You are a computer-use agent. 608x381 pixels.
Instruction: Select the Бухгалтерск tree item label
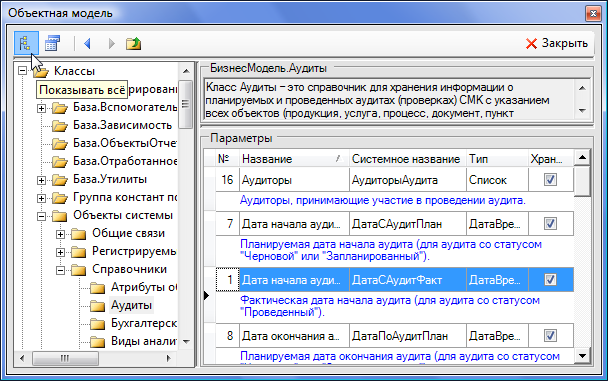(144, 323)
